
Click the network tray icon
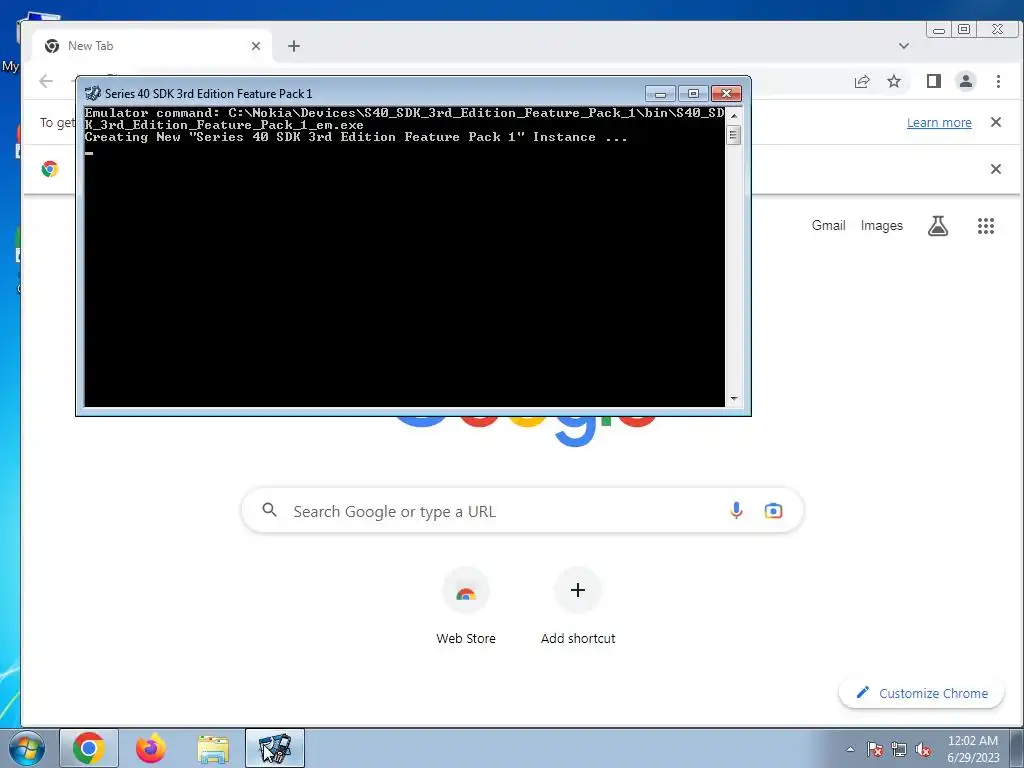pyautogui.click(x=899, y=749)
